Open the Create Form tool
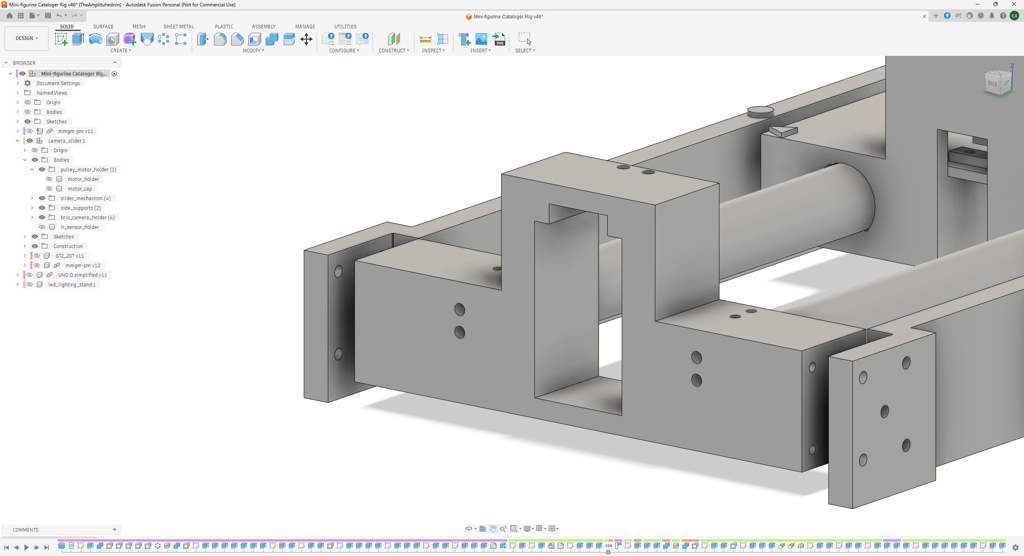 [x=129, y=39]
